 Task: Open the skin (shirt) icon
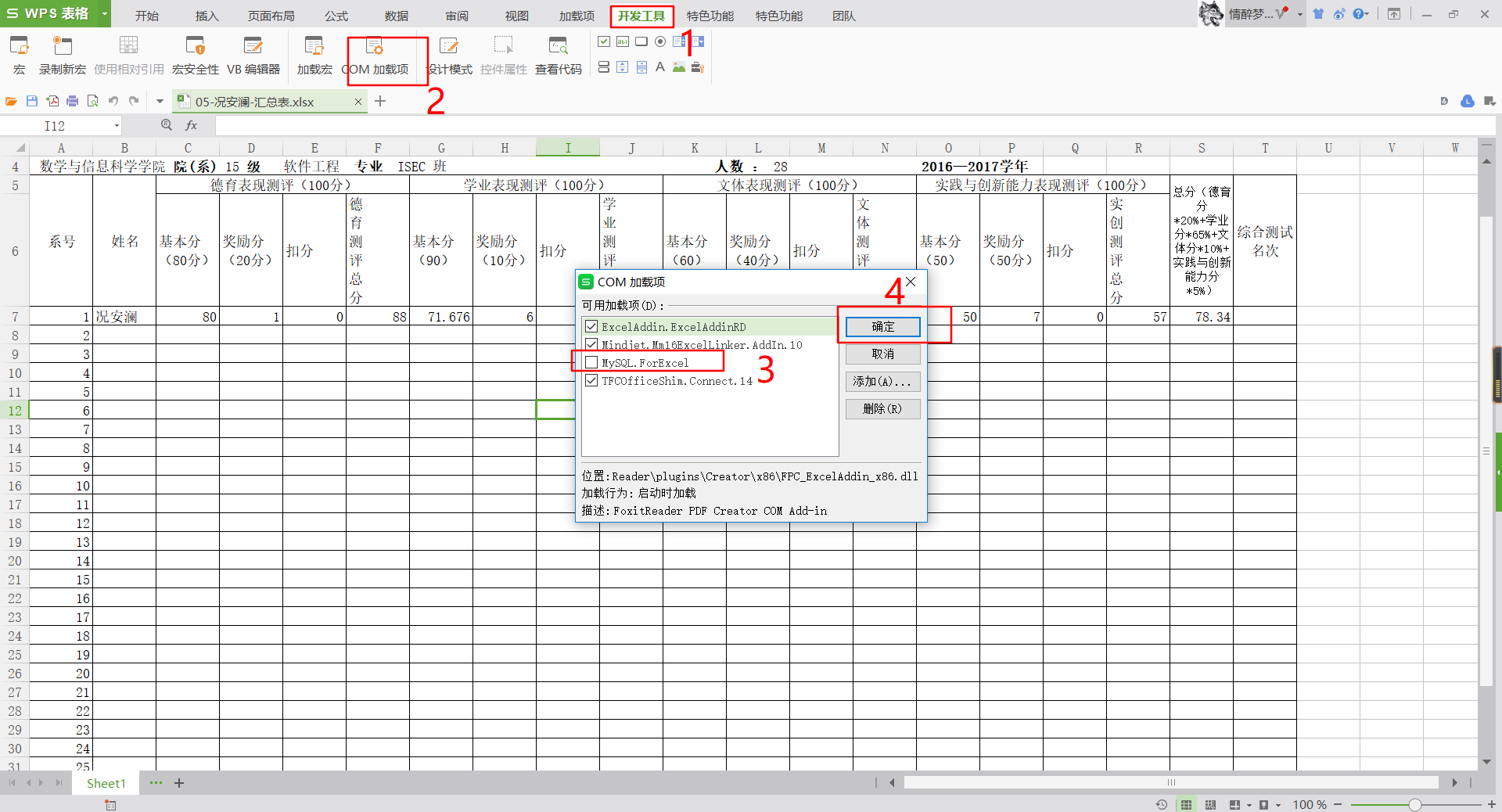pyautogui.click(x=1318, y=13)
